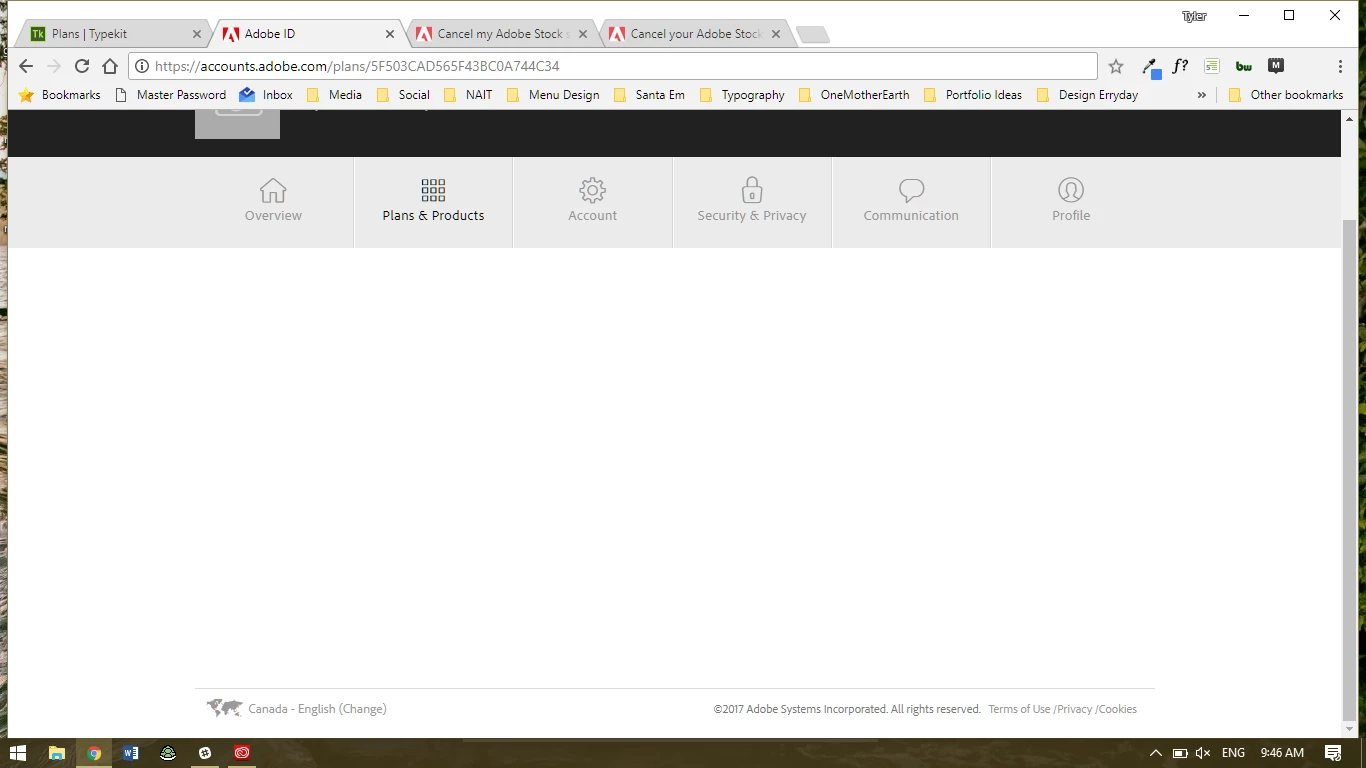Open the Terms of Use link
Image resolution: width=1366 pixels, height=768 pixels.
pos(1019,709)
